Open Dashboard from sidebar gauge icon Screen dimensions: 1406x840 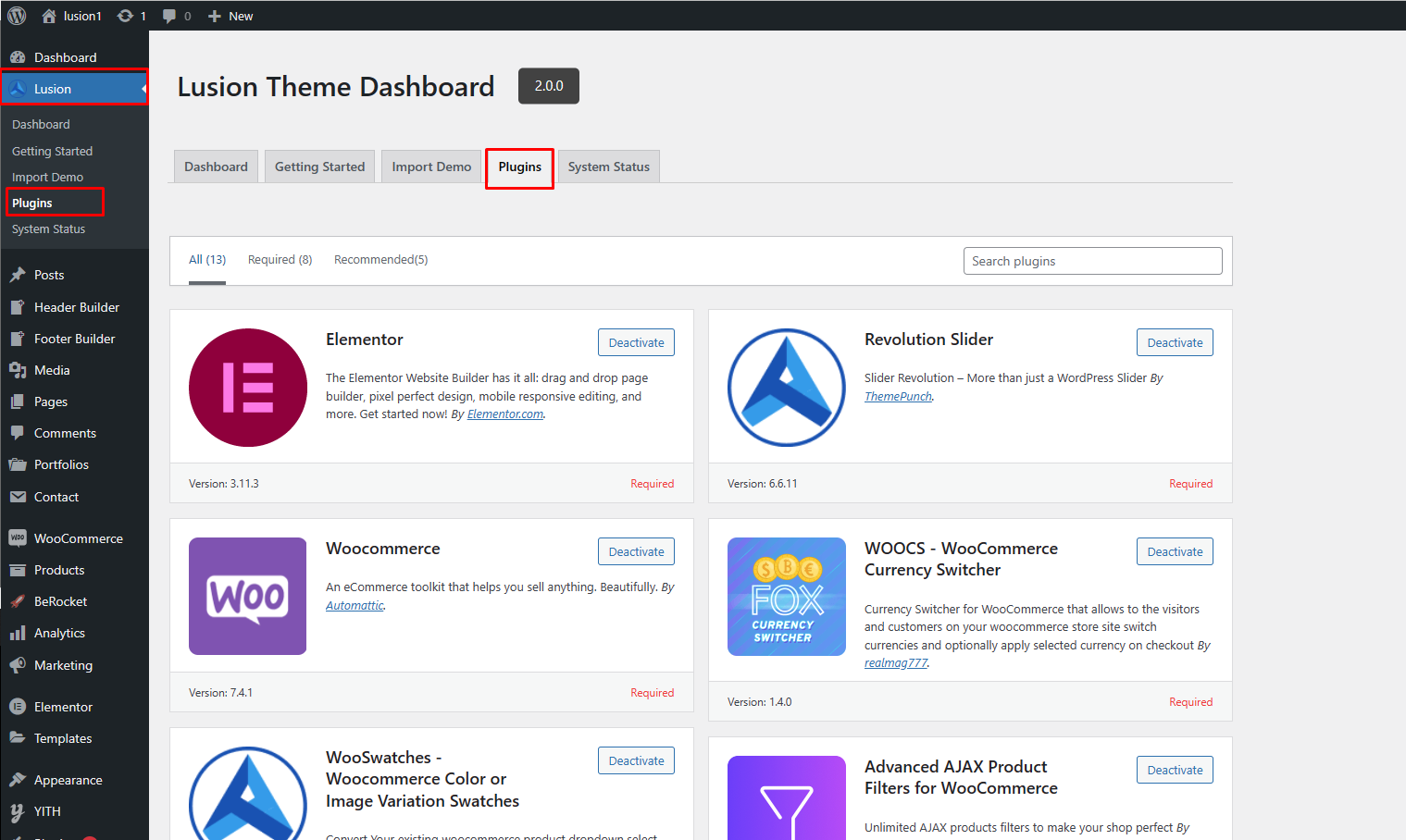point(18,57)
